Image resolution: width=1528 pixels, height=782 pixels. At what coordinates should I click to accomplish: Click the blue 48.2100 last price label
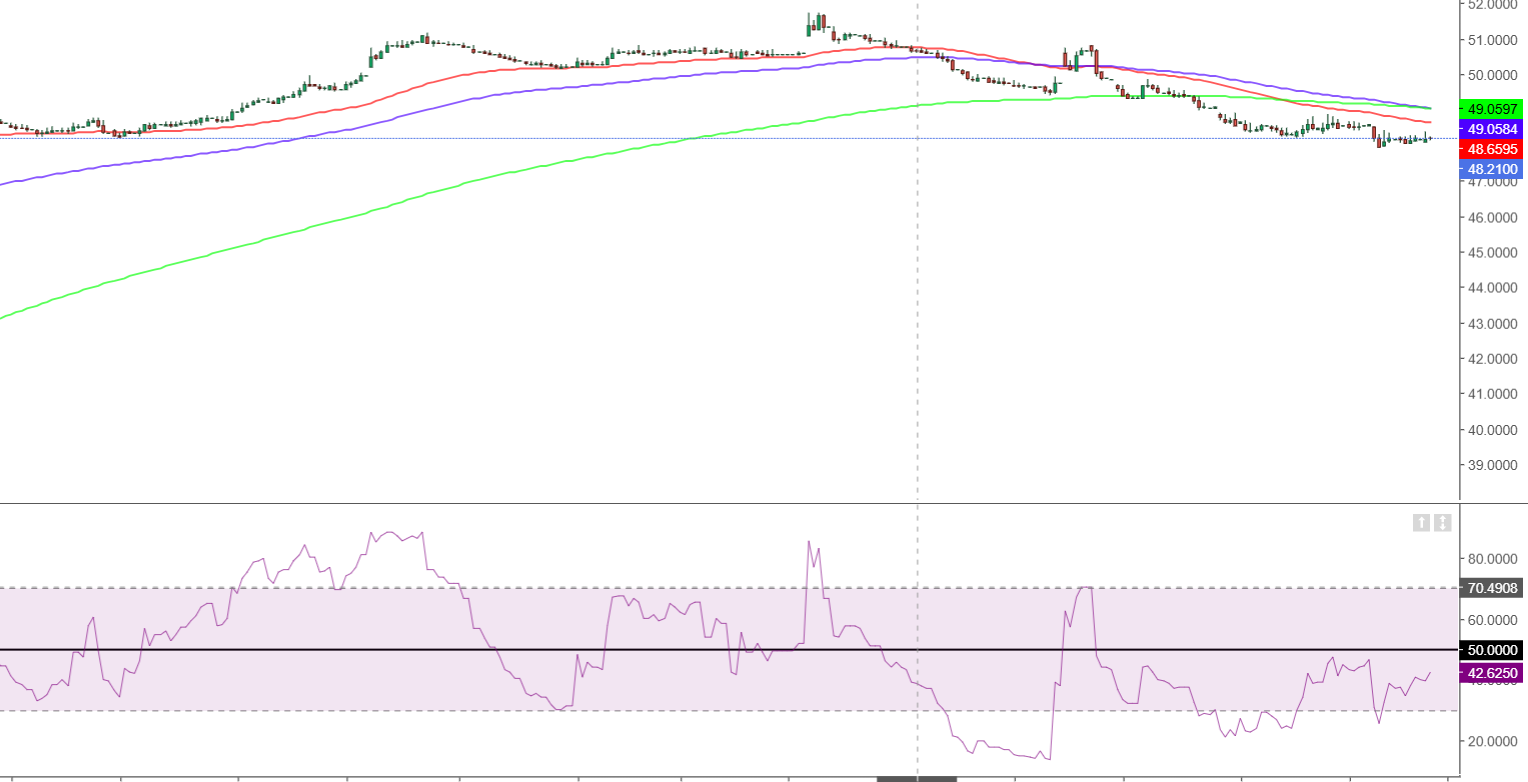coord(1490,170)
